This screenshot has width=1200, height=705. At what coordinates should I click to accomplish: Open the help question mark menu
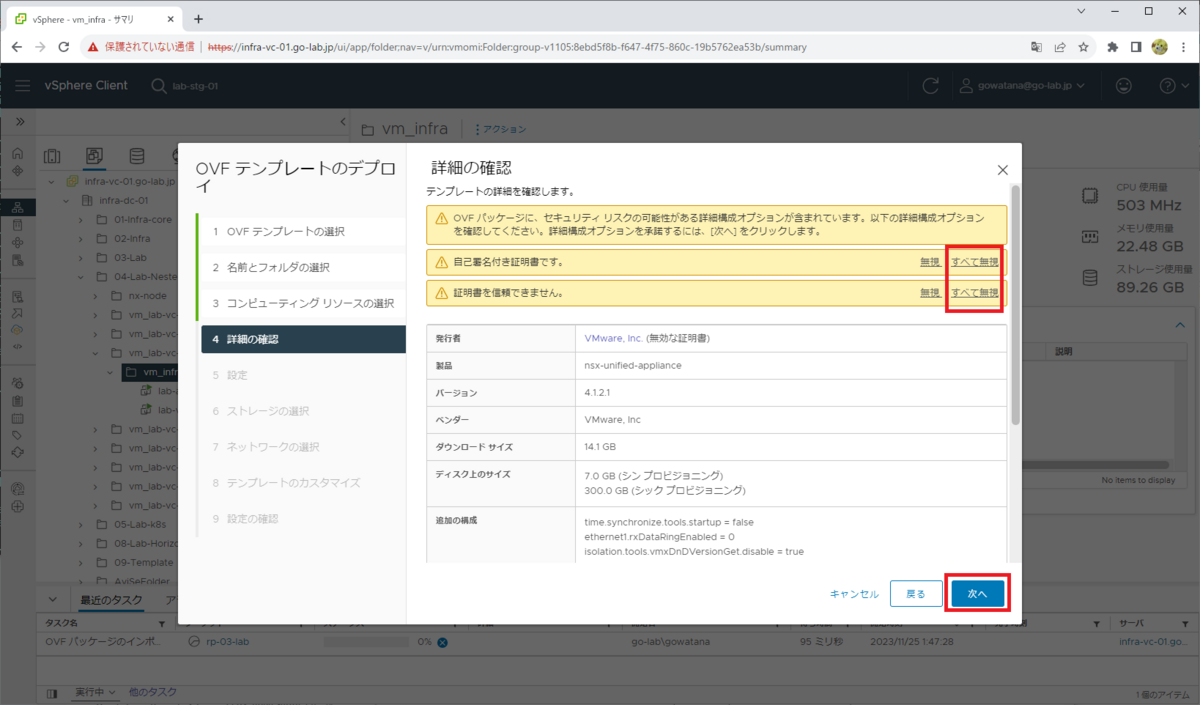coord(1172,86)
